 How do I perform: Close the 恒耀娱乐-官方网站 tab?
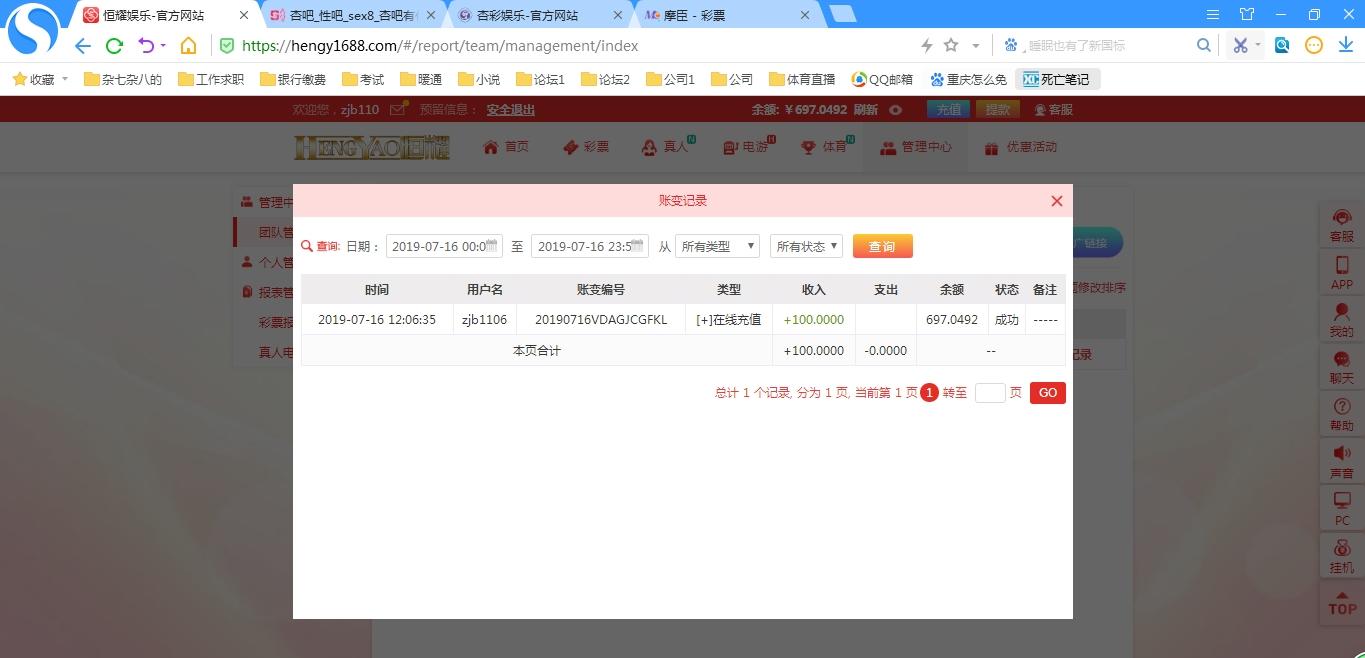(244, 15)
